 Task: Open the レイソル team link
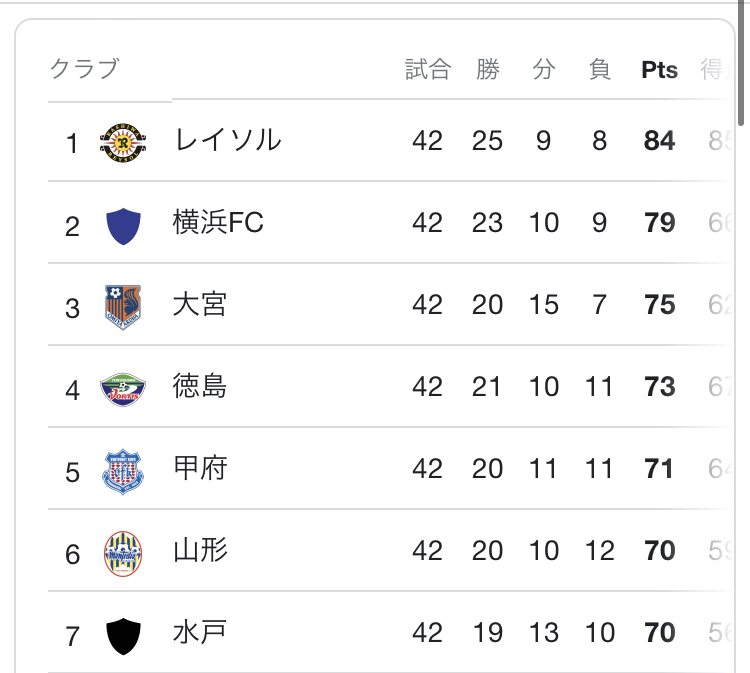pos(227,141)
